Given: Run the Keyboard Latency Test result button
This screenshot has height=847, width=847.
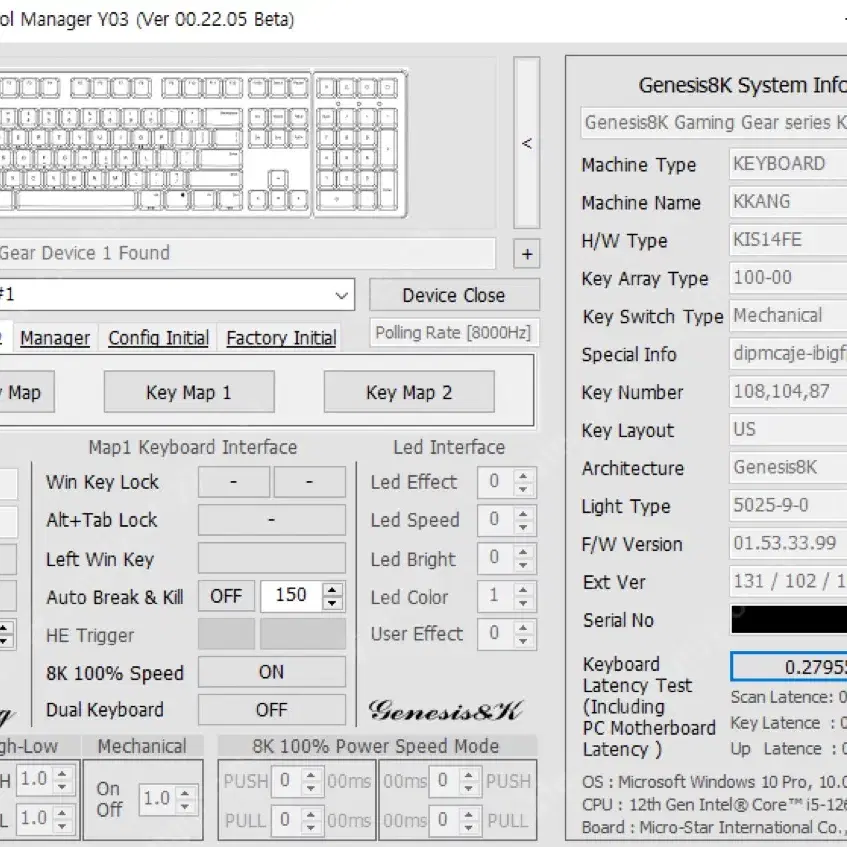Looking at the screenshot, I should 789,667.
